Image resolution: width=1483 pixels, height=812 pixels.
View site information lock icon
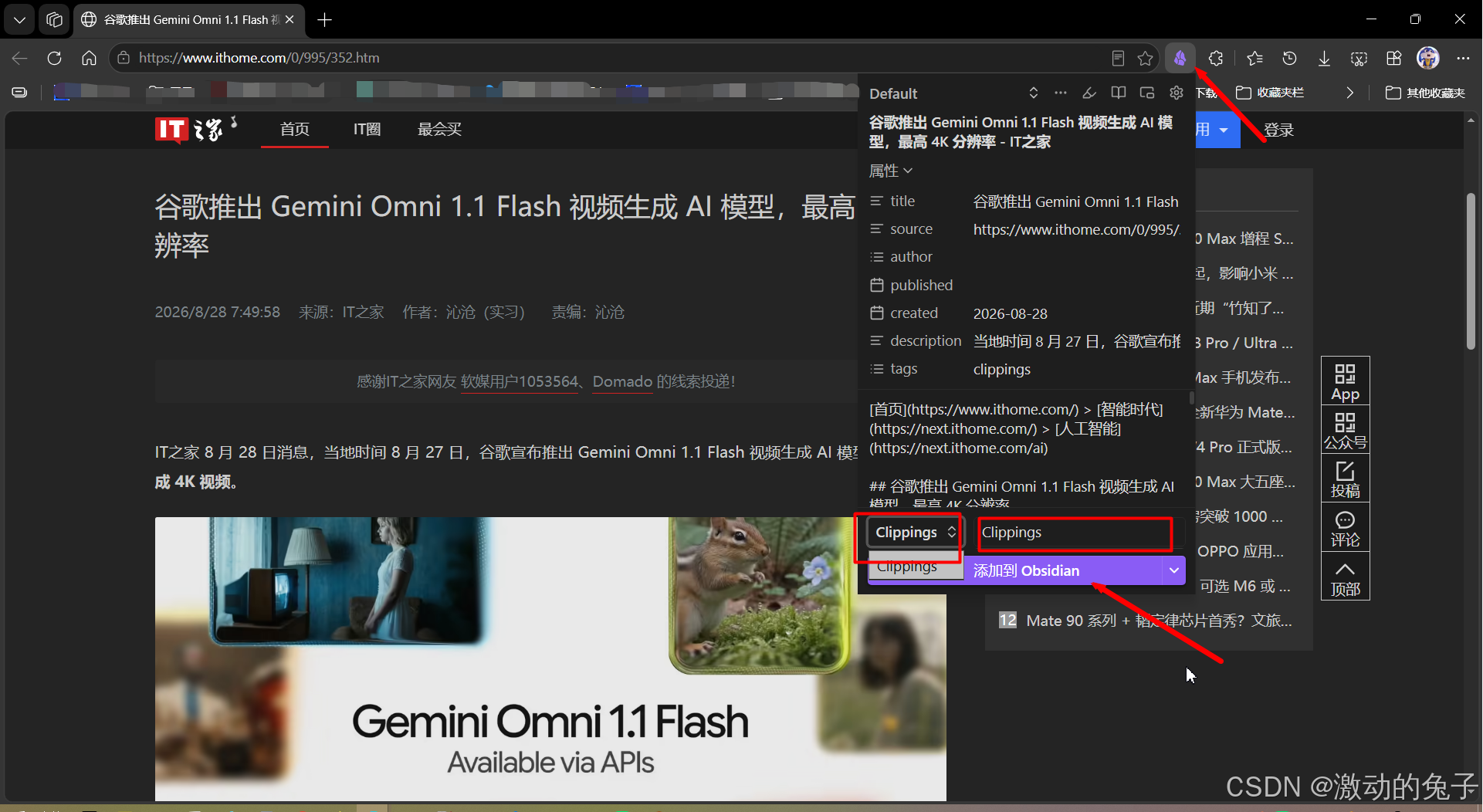124,58
